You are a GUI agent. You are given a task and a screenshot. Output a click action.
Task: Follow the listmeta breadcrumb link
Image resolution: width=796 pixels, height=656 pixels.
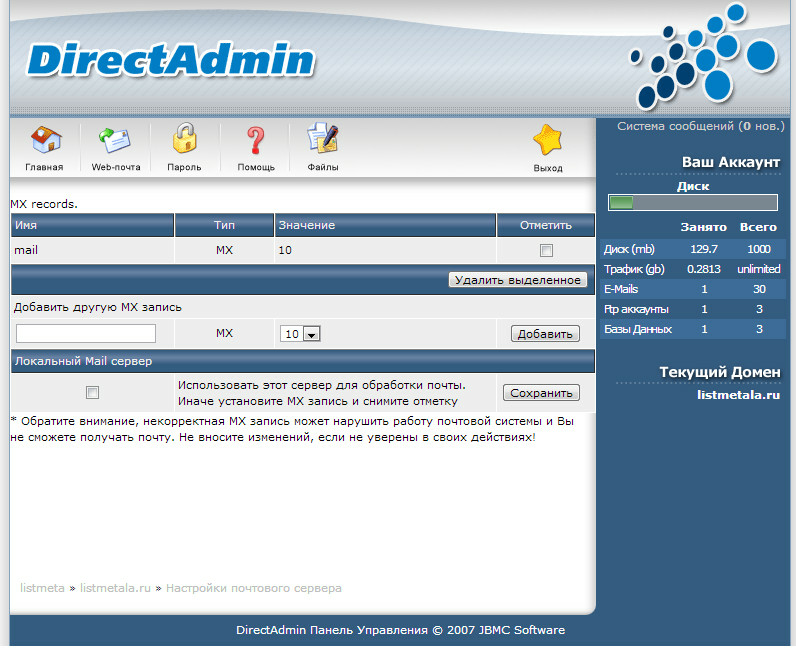coord(42,588)
